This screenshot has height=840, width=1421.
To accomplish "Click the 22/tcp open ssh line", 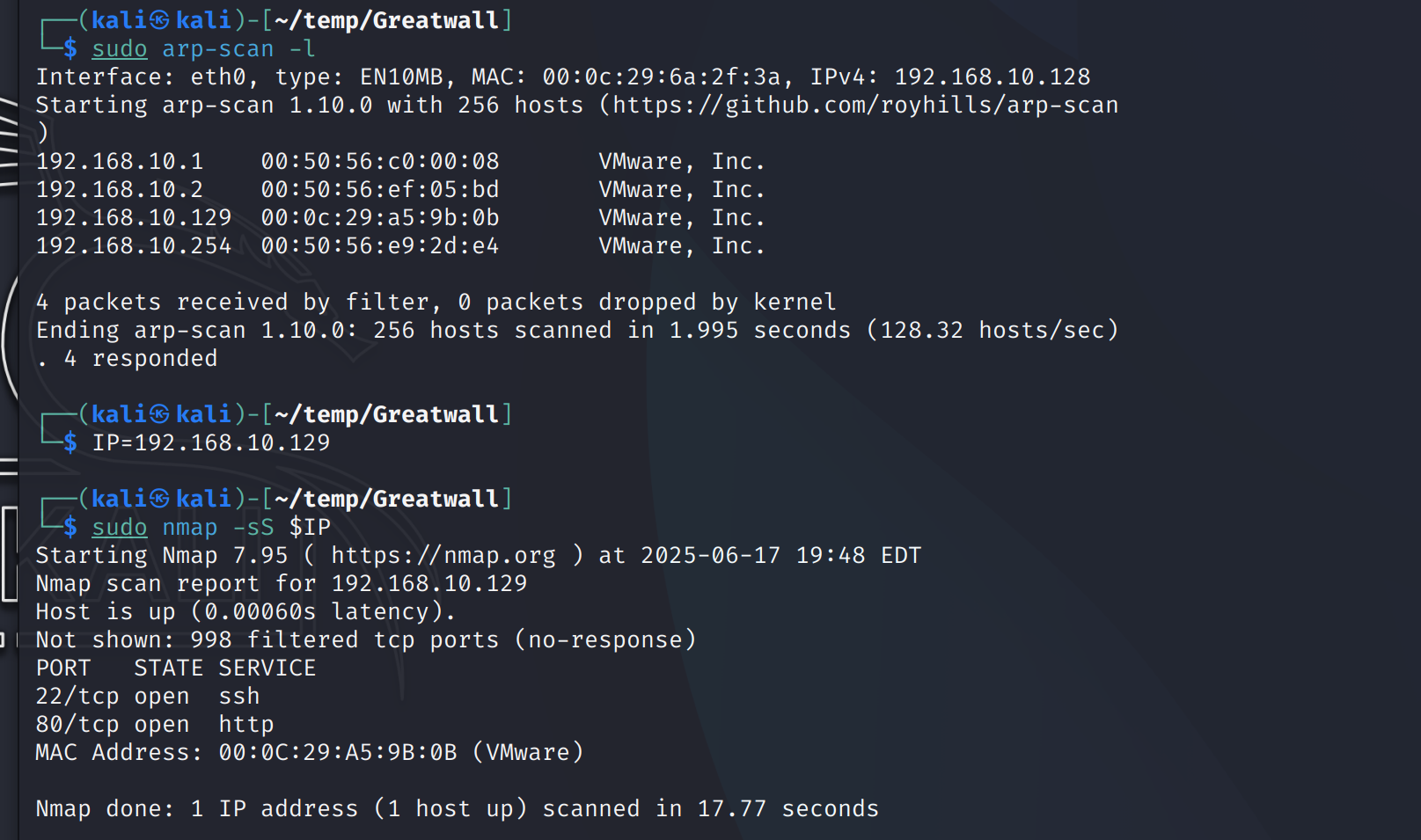I will [148, 697].
